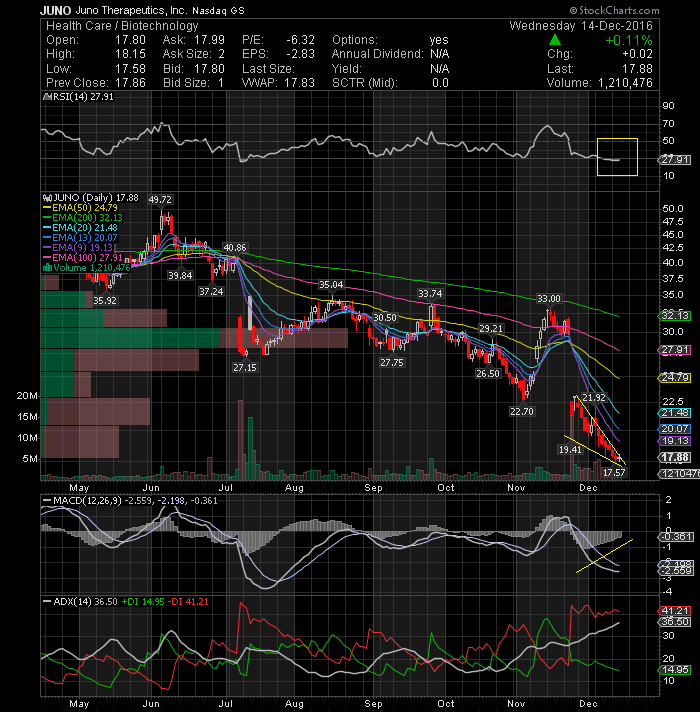This screenshot has height=712, width=700.
Task: Click the 19.41 price label
Action: click(570, 450)
